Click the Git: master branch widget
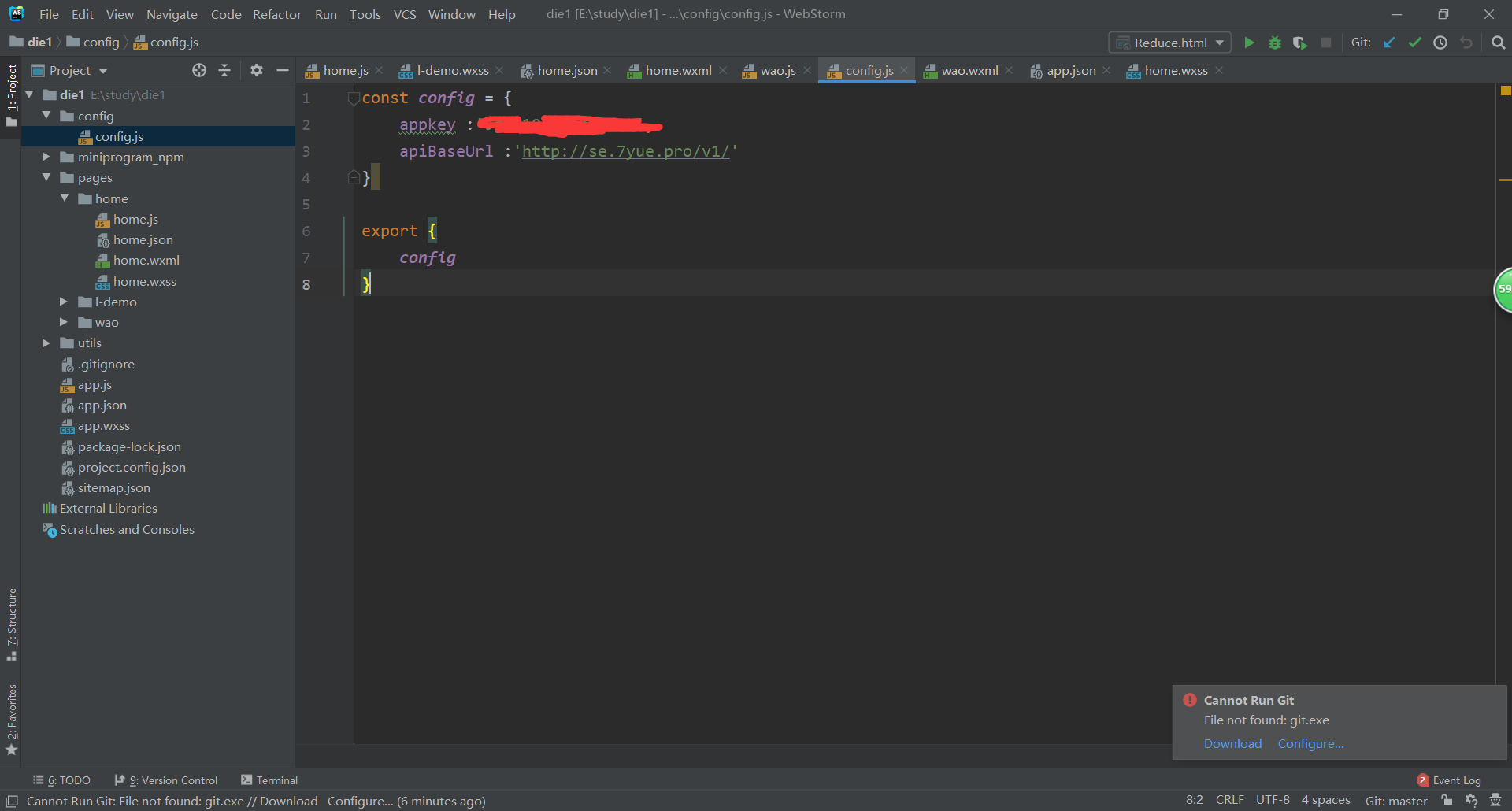This screenshot has height=811, width=1512. click(x=1396, y=801)
